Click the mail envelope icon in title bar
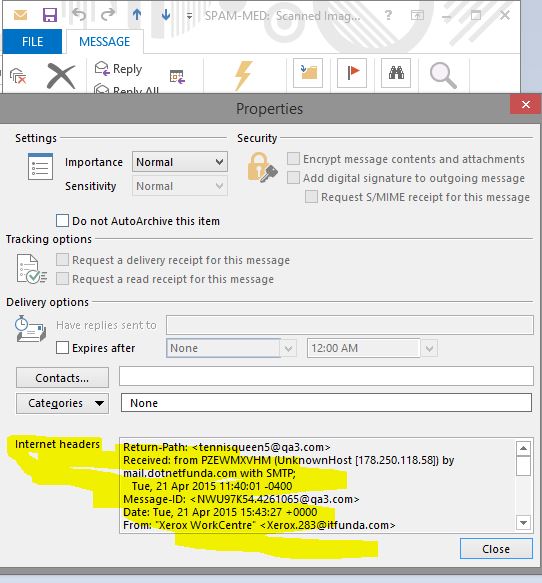Screen dimensions: 542x583 click(x=20, y=15)
